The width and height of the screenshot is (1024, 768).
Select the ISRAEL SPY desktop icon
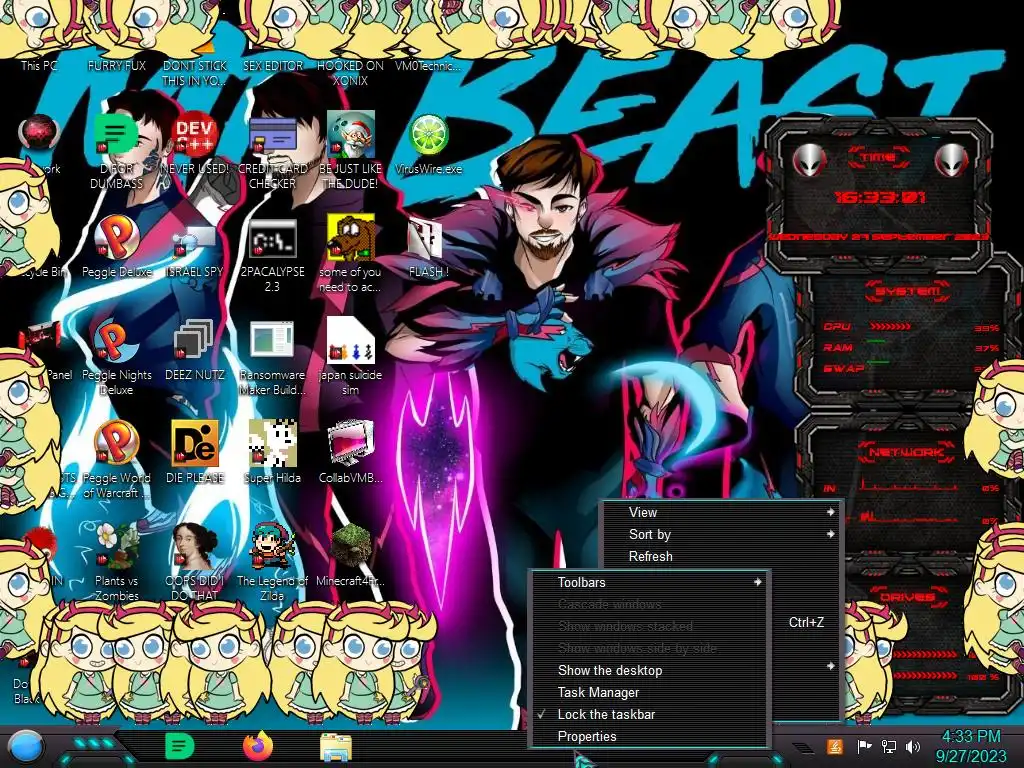(x=194, y=242)
